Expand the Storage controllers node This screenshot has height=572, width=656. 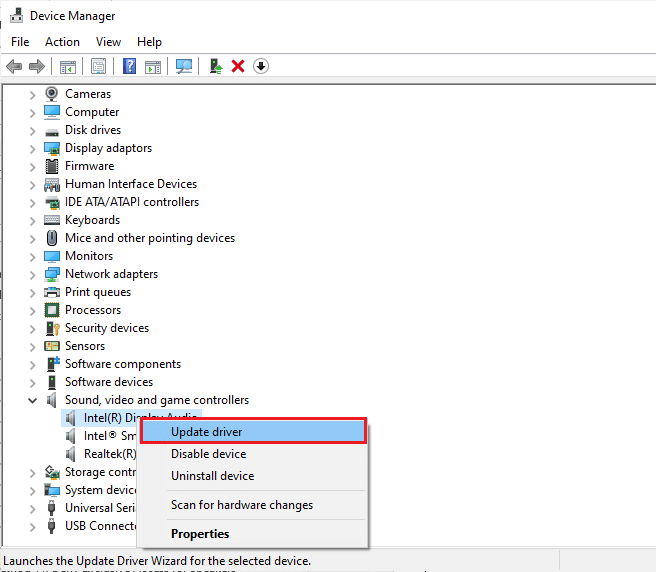coord(33,473)
